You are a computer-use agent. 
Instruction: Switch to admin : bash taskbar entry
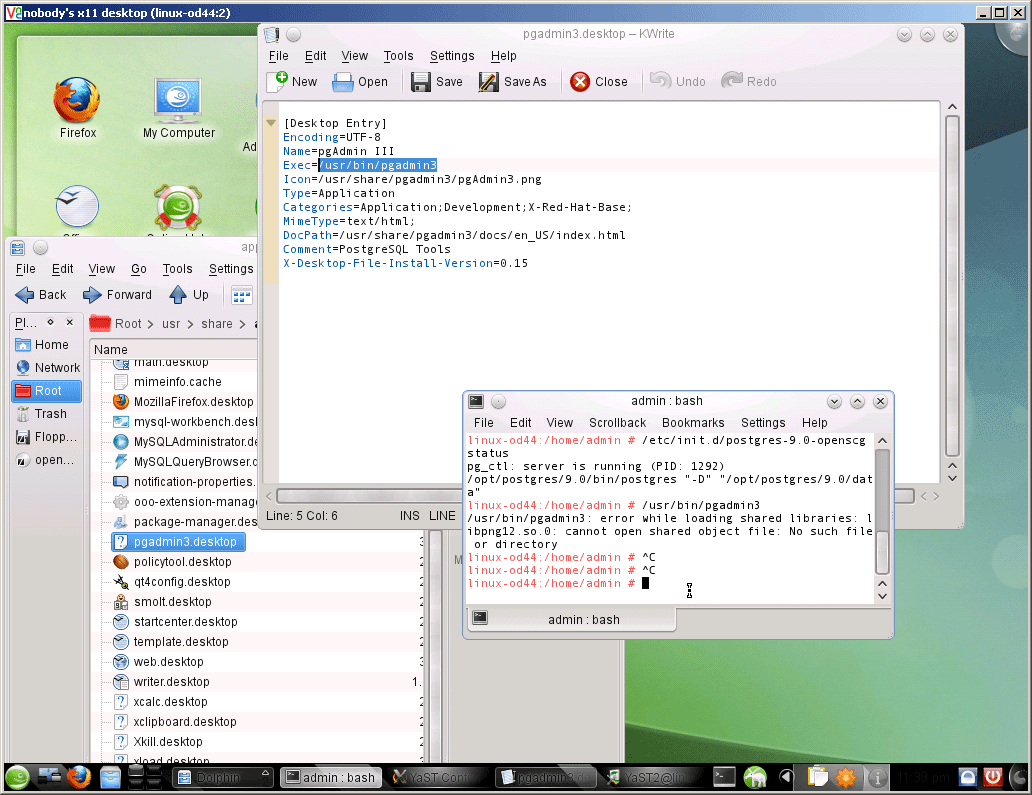[x=331, y=777]
